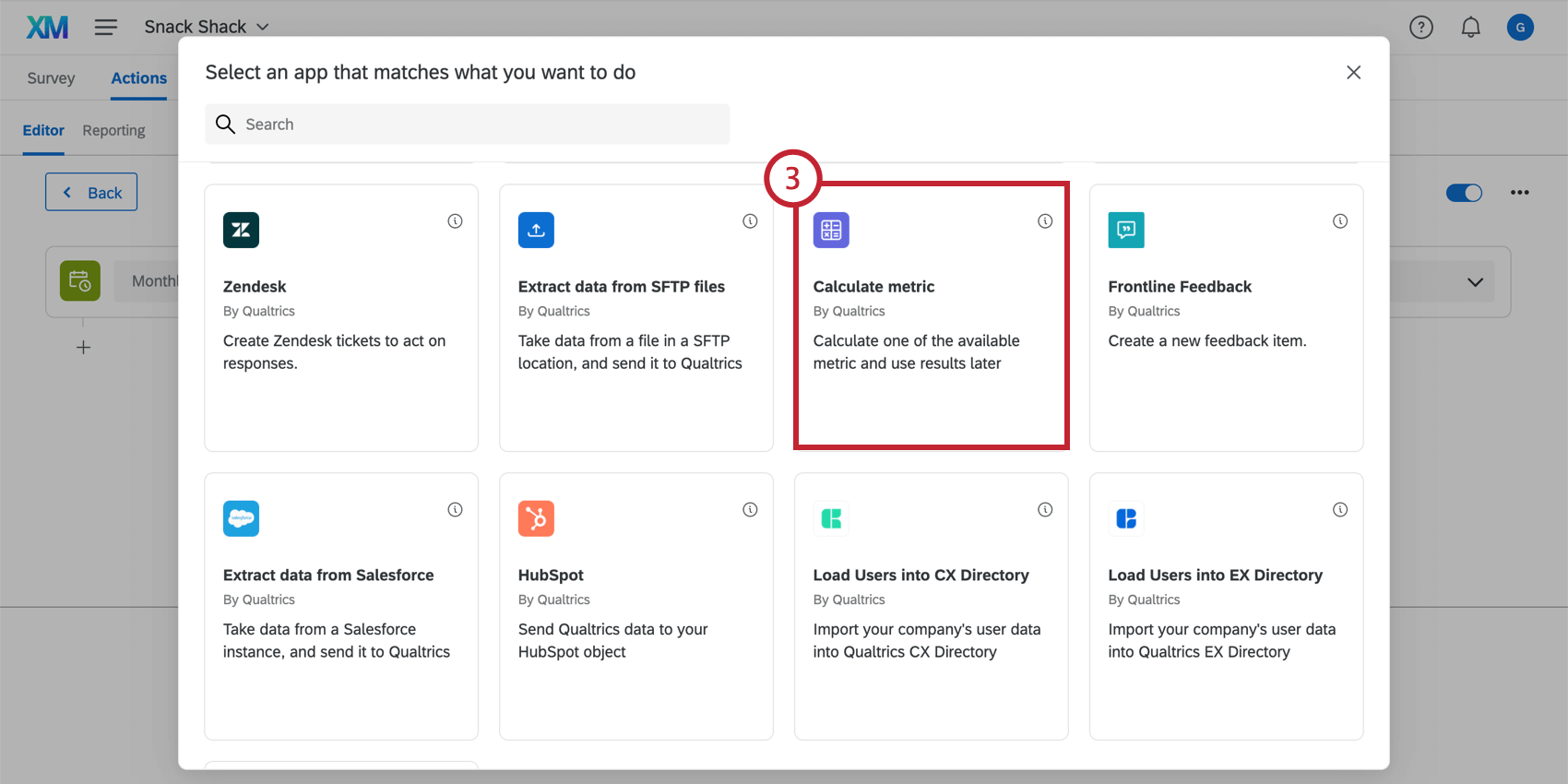Click the scheduled workflow calendar icon
Screen dimensions: 1568x784
(x=80, y=281)
